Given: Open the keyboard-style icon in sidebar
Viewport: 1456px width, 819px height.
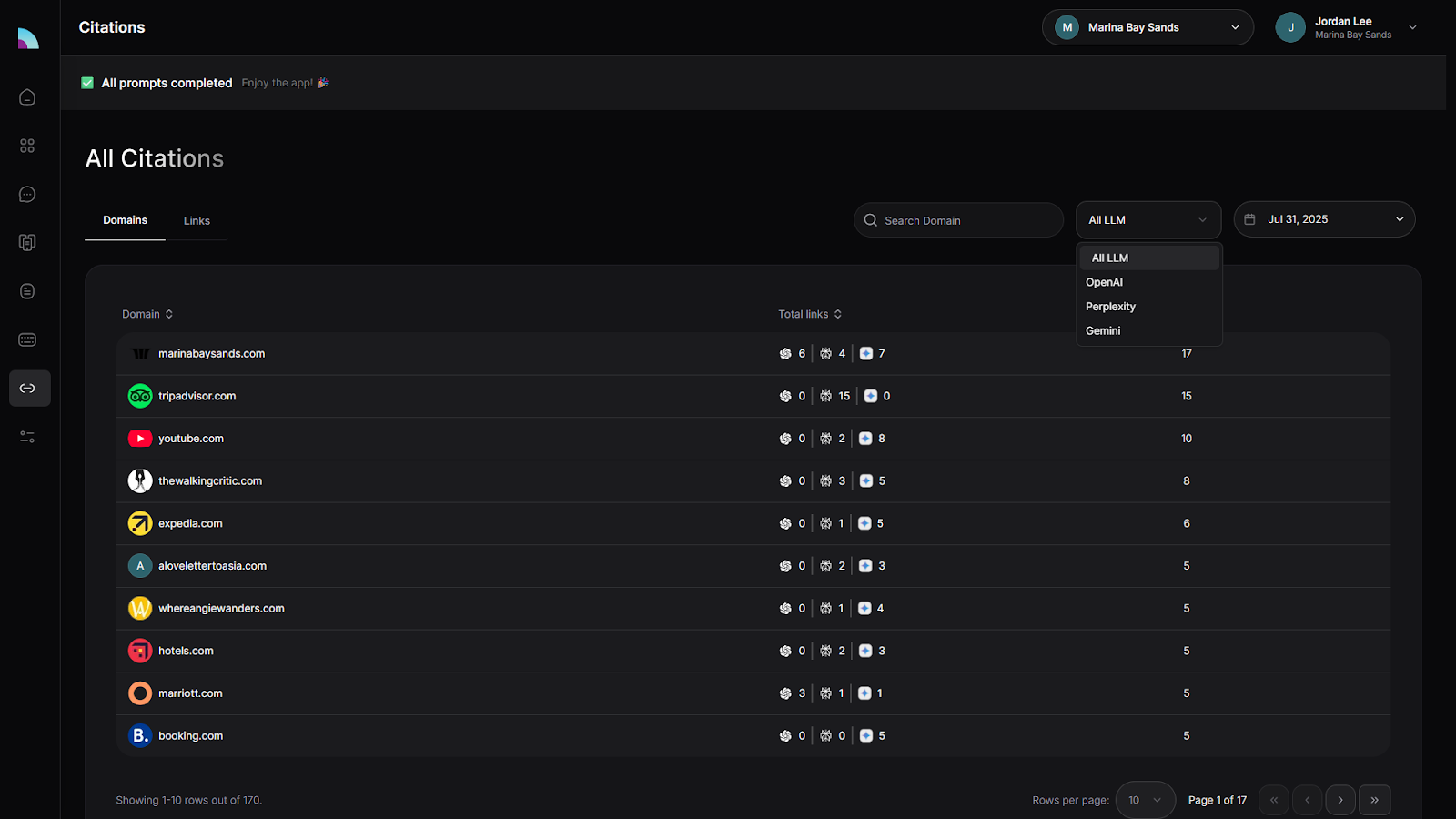Looking at the screenshot, I should pos(27,339).
